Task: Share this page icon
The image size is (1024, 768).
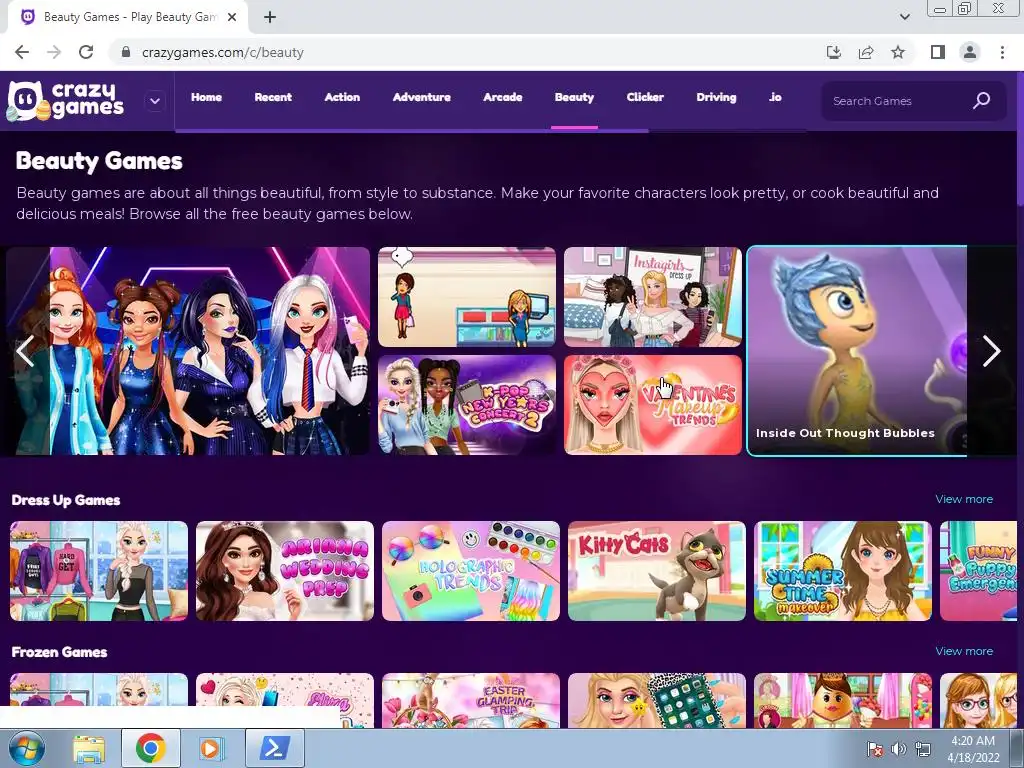Action: [x=866, y=52]
